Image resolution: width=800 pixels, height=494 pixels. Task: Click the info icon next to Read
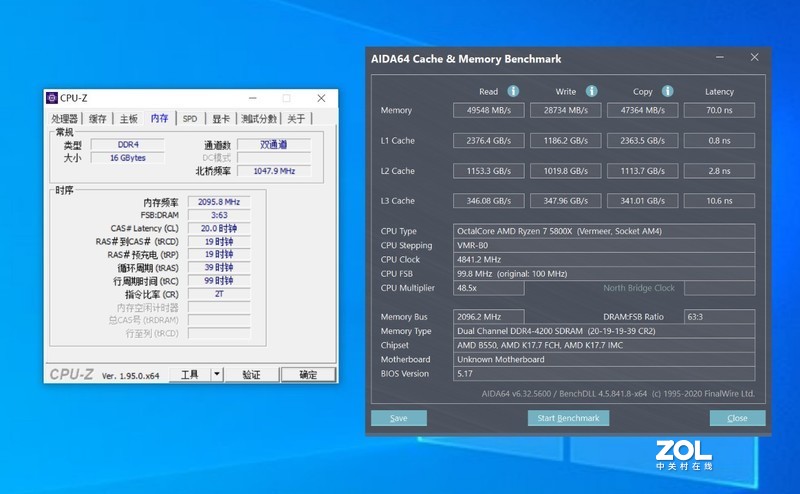513,91
